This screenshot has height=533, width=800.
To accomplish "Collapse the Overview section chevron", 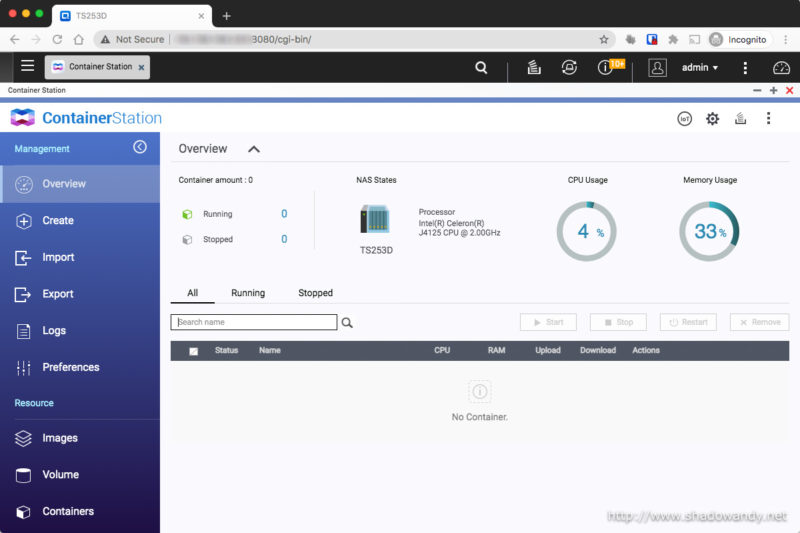I will pyautogui.click(x=254, y=149).
